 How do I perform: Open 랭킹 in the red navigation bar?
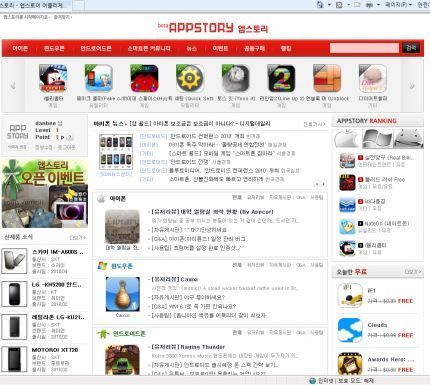286,48
